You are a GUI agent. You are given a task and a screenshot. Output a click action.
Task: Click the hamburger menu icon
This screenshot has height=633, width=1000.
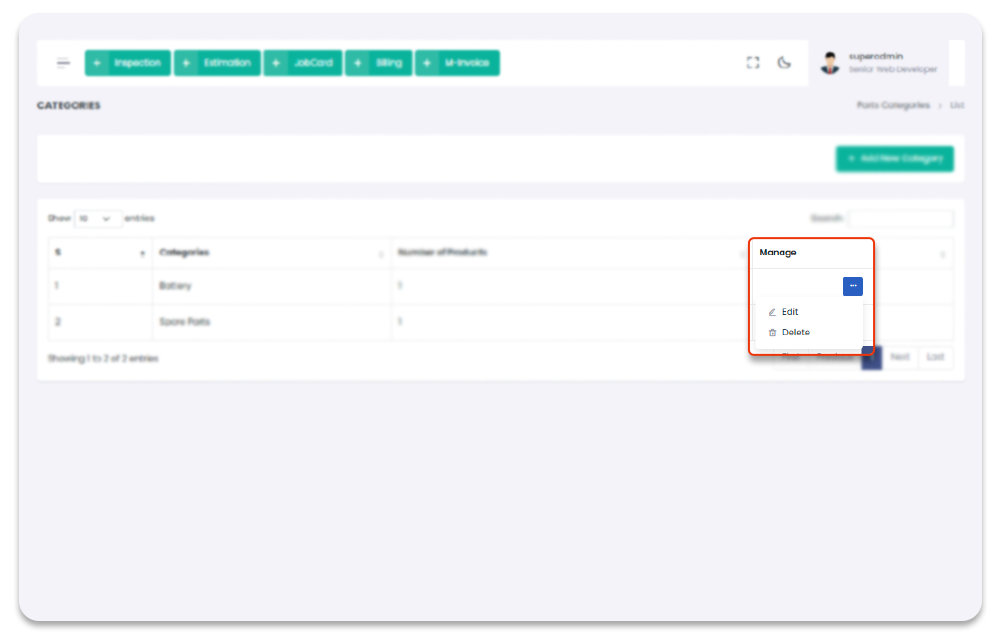[63, 63]
